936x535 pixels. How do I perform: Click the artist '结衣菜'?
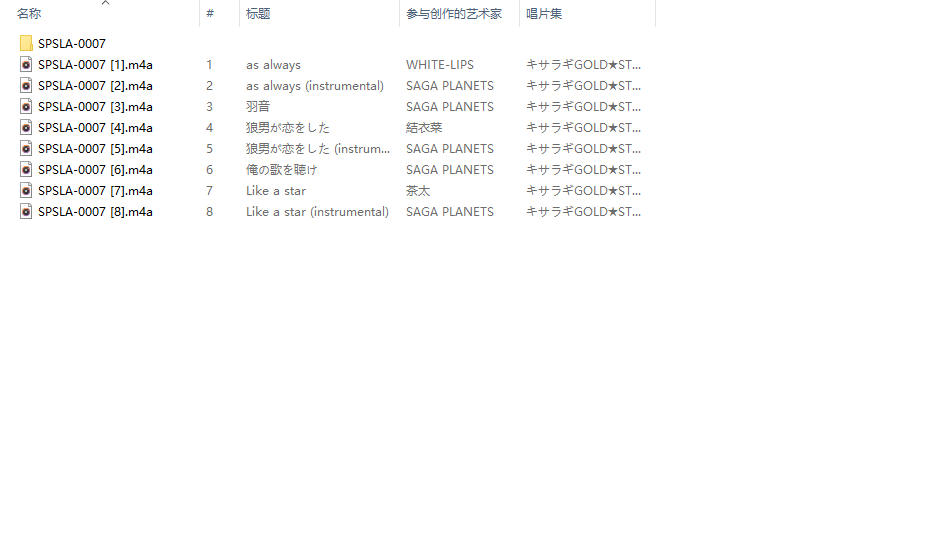click(424, 127)
